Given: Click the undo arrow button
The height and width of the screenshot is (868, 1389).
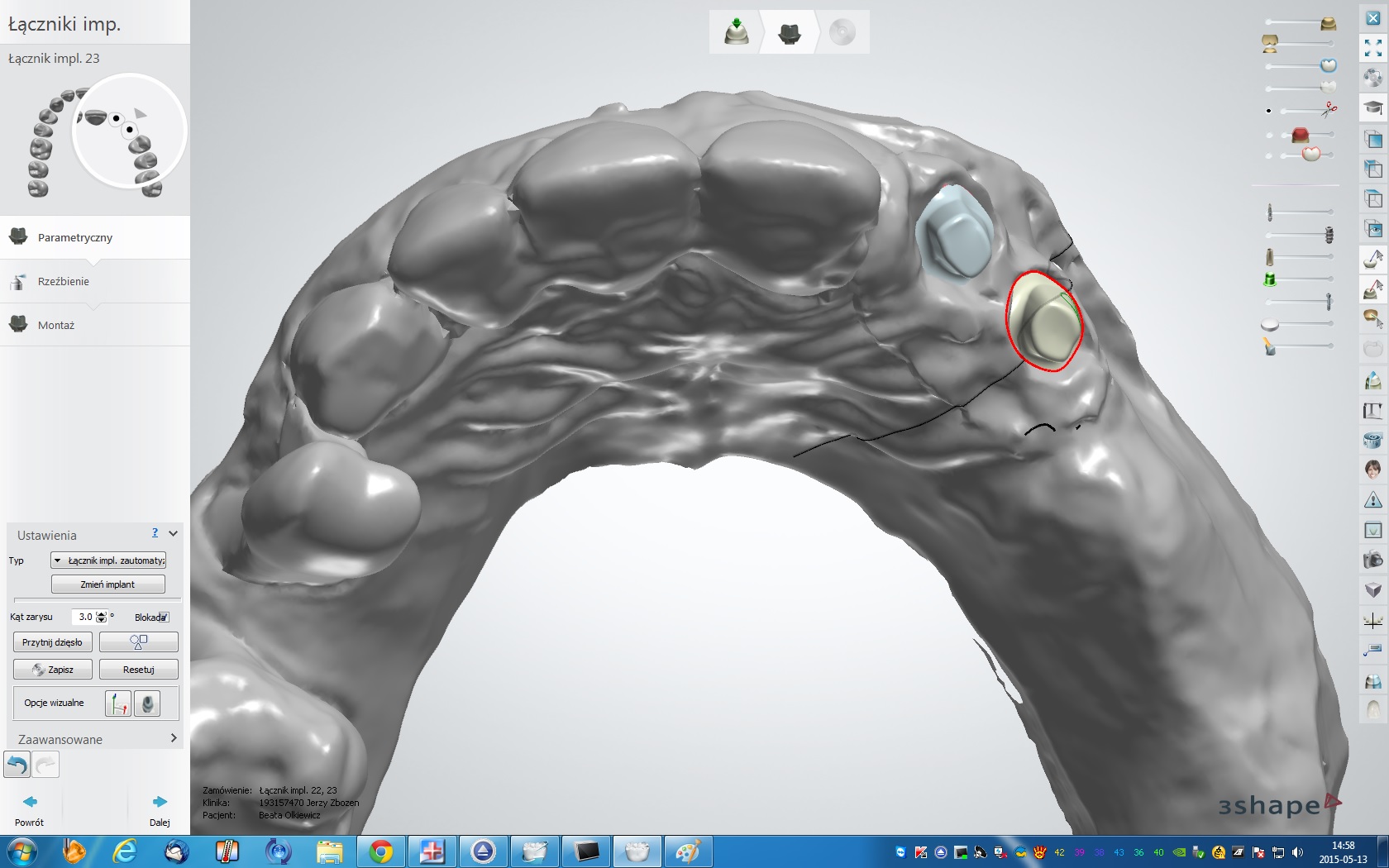Looking at the screenshot, I should pyautogui.click(x=17, y=765).
